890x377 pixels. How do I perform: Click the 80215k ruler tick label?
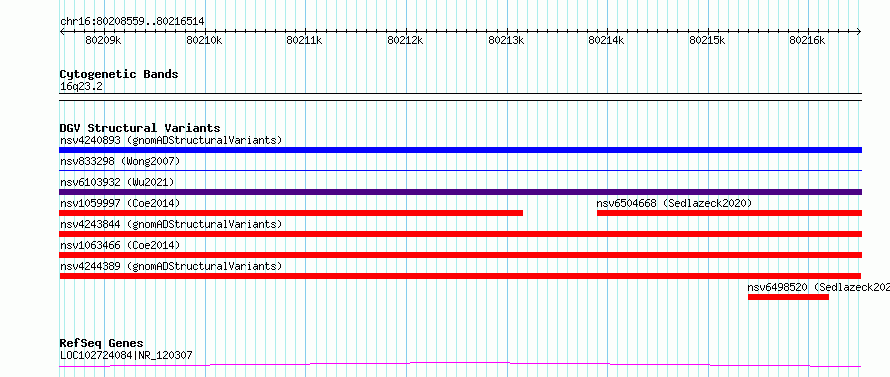coord(708,40)
